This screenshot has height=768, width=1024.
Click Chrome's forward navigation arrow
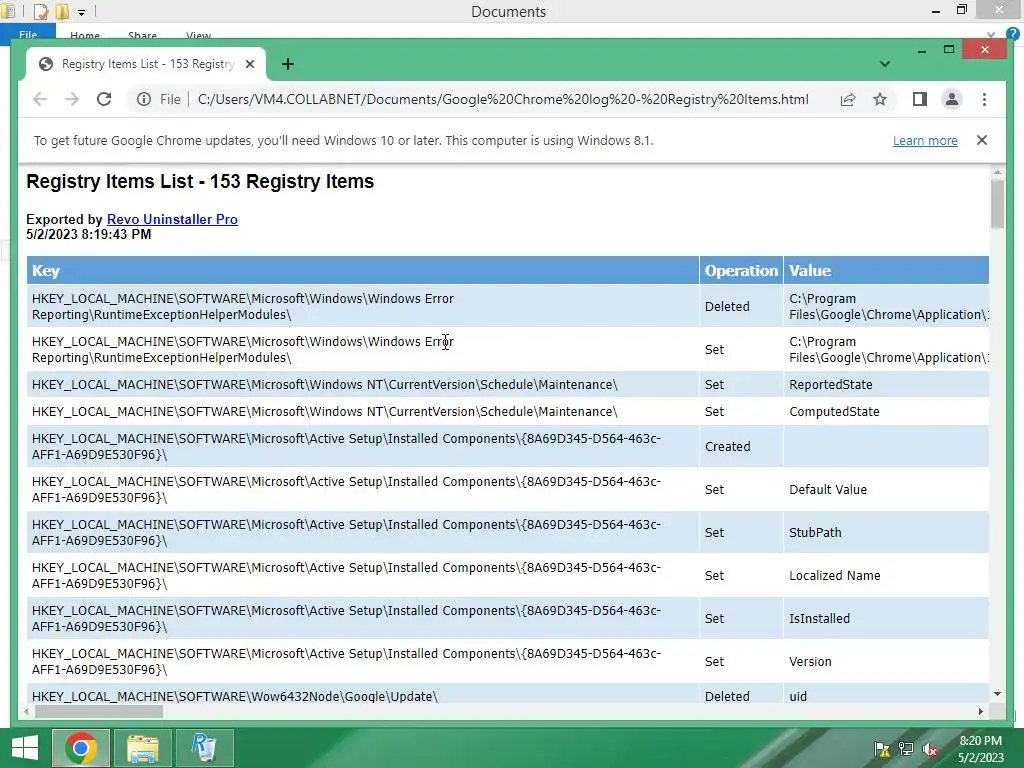[72, 99]
